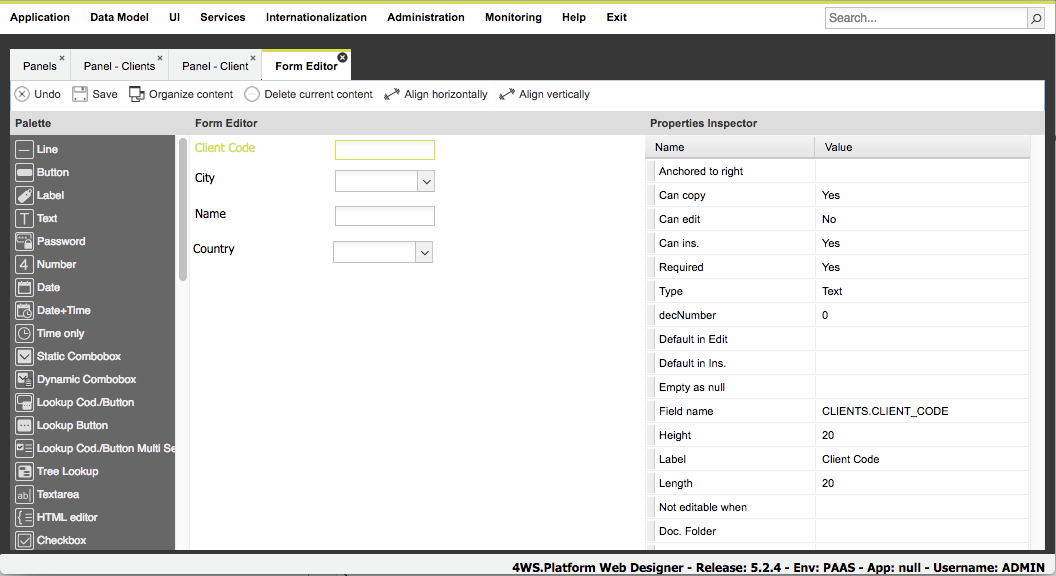The width and height of the screenshot is (1056, 576).
Task: Open the Administration menu
Action: point(426,18)
